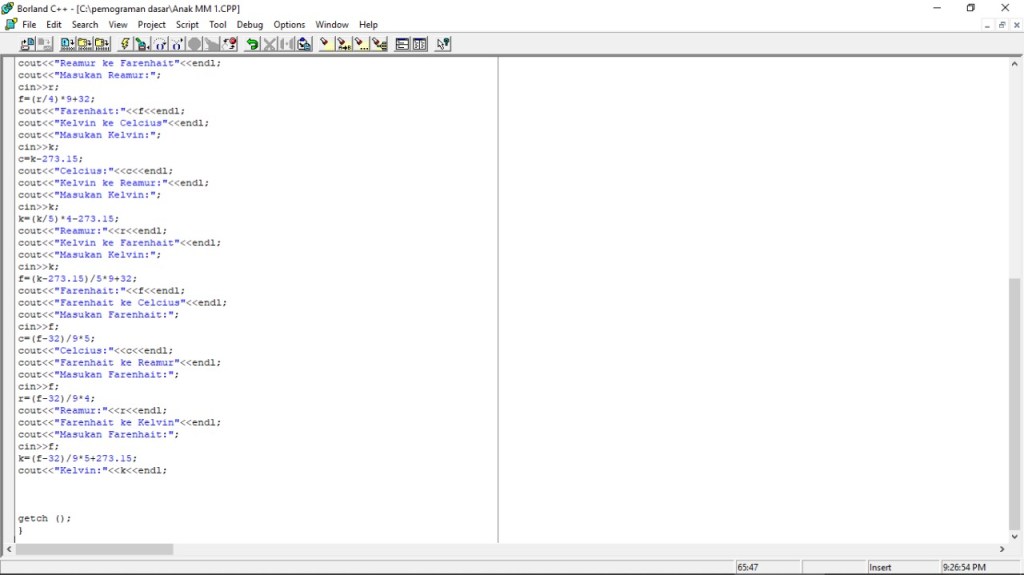Open the File menu
The height and width of the screenshot is (575, 1024).
click(29, 24)
